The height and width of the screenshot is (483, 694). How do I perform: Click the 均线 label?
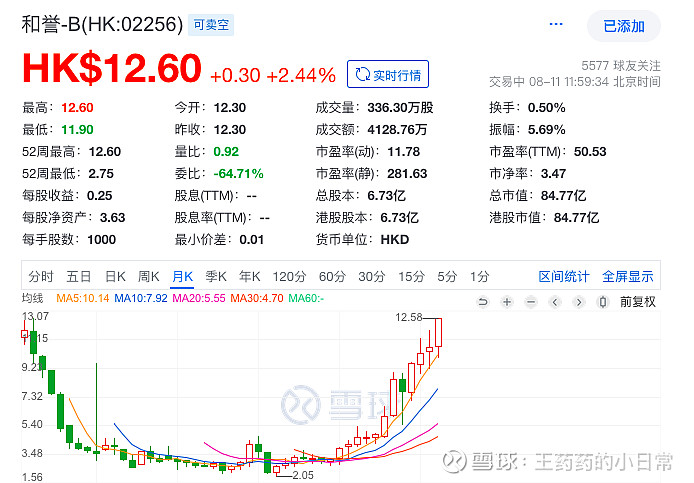coord(32,298)
